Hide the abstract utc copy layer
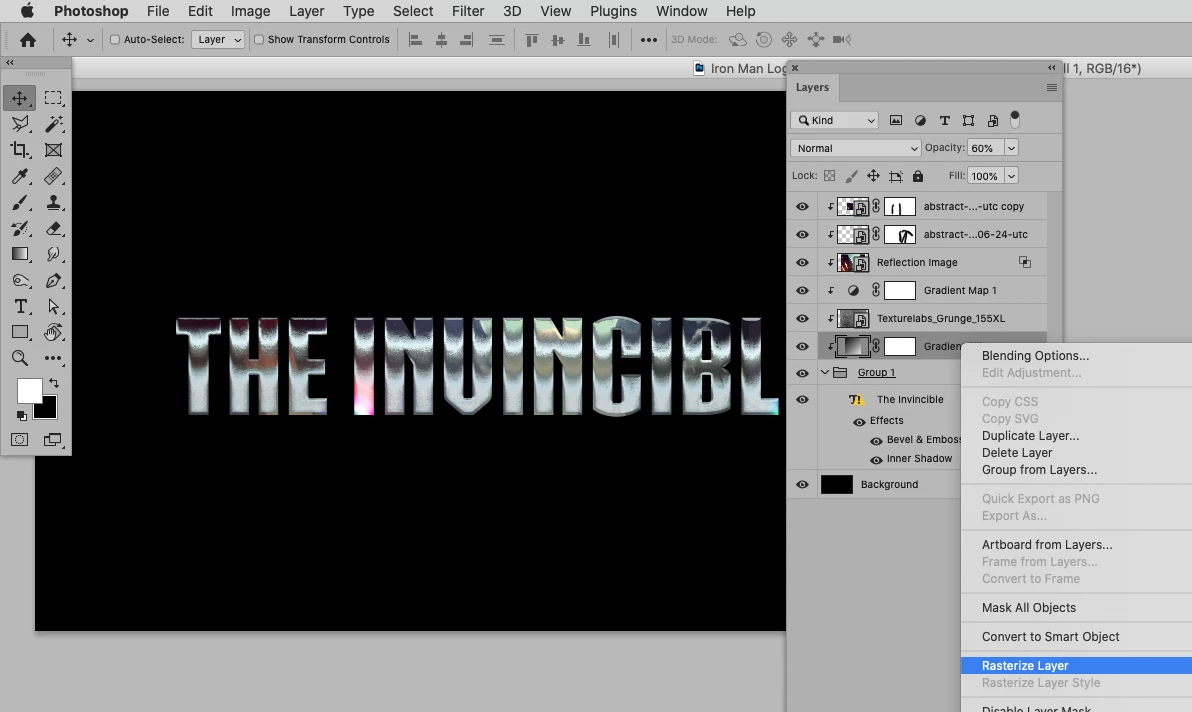Image resolution: width=1192 pixels, height=712 pixels. [802, 207]
